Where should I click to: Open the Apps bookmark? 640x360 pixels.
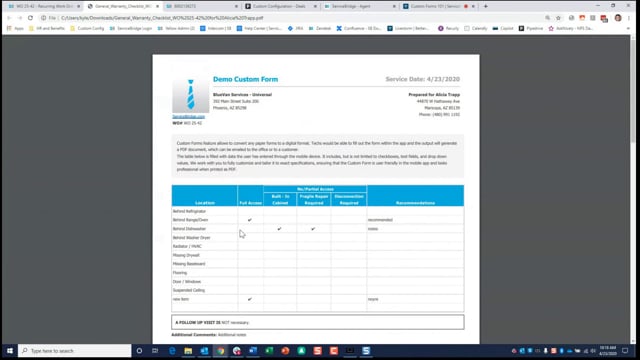[x=15, y=29]
